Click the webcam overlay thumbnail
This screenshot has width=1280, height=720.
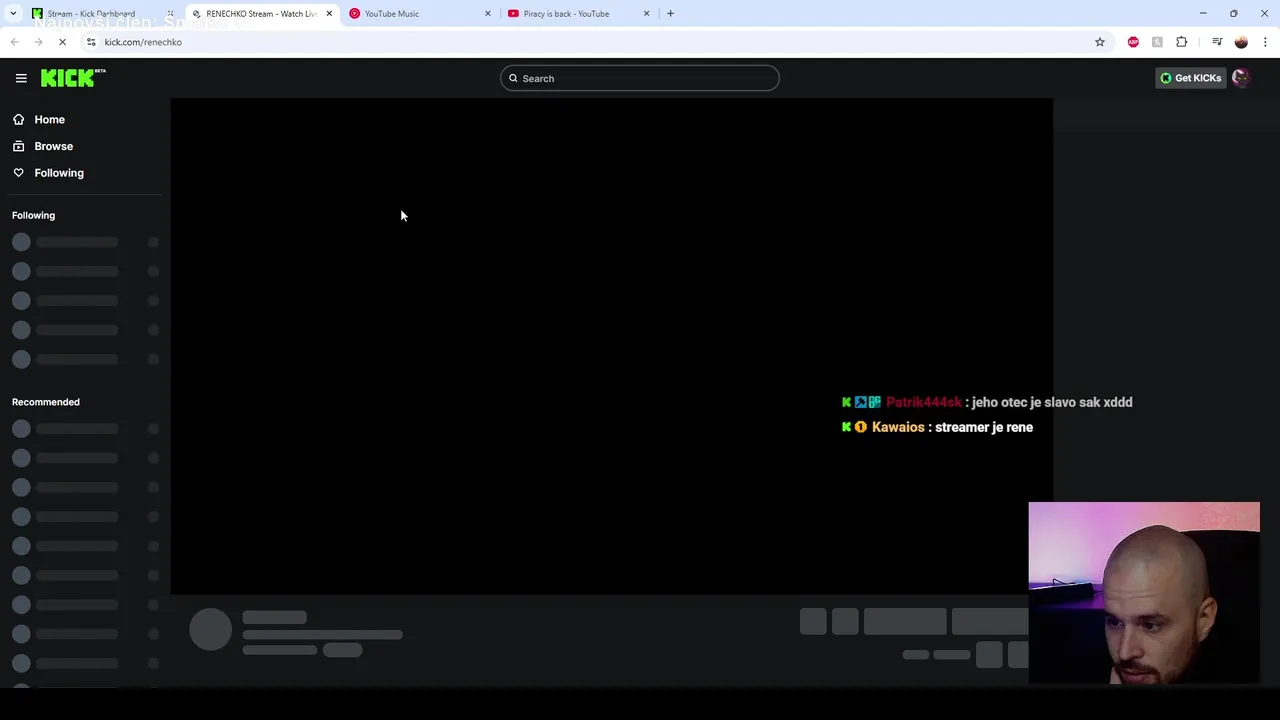pos(1144,593)
